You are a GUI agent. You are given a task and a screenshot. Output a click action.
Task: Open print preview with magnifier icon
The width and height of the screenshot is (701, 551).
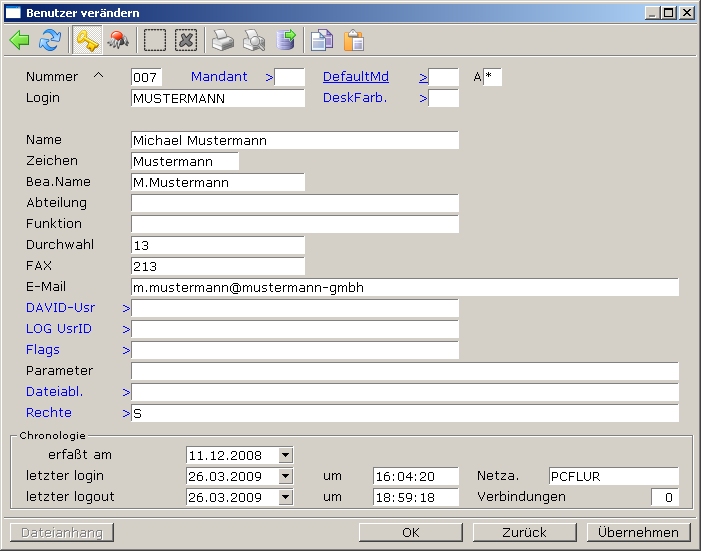pos(254,40)
